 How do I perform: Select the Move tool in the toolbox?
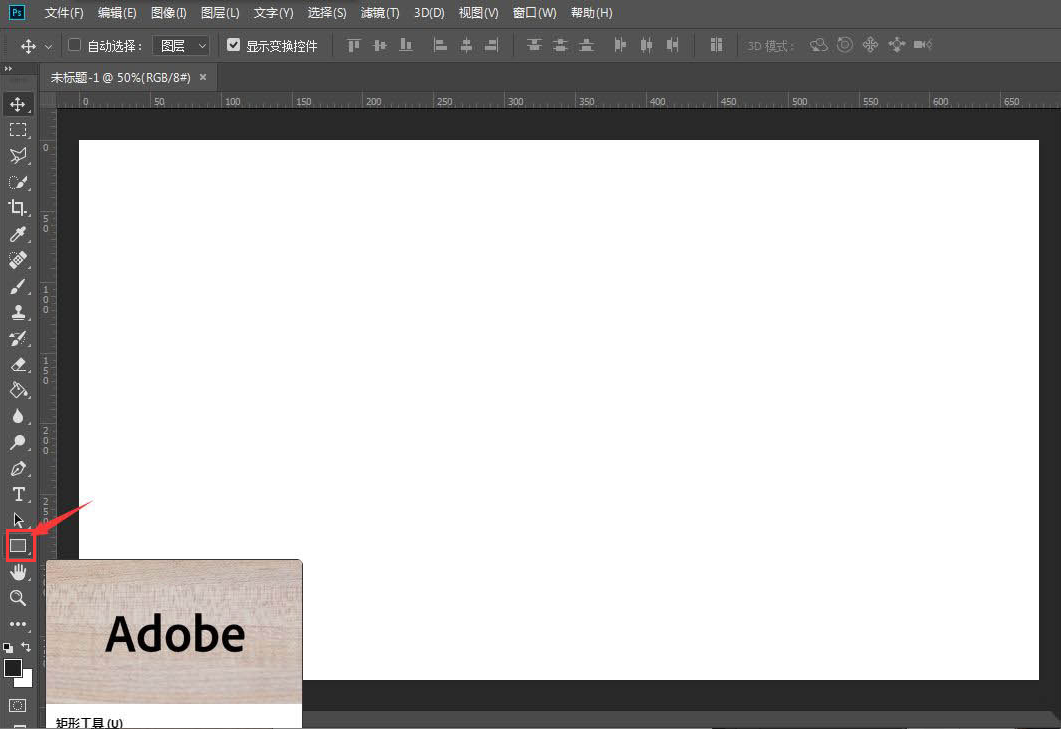(18, 104)
